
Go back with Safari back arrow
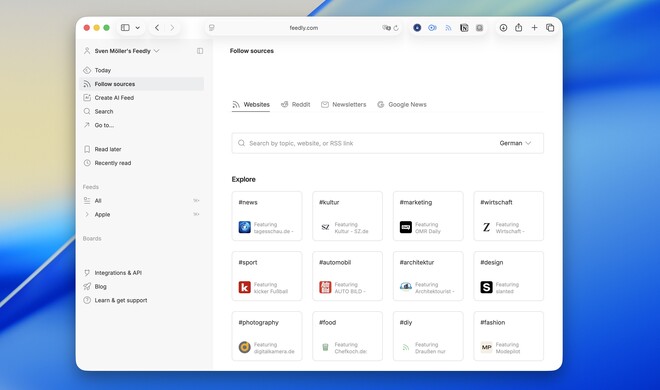157,28
